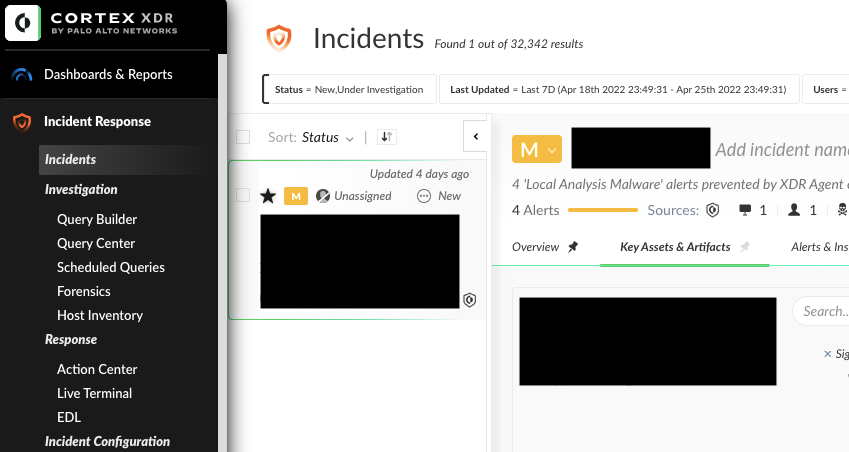Switch to Alerts & Insights tab

coord(819,247)
